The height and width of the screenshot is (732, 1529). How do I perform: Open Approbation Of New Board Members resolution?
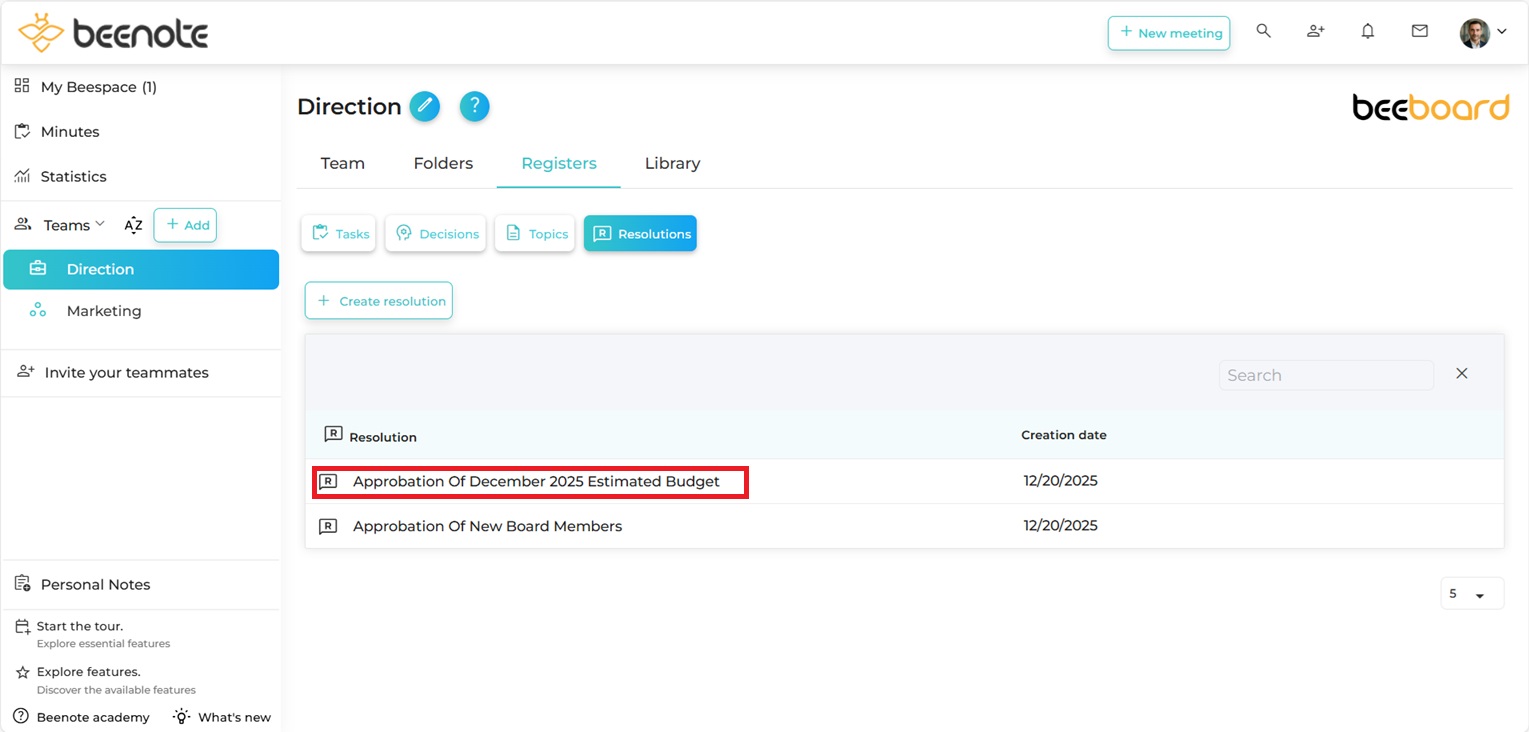click(x=487, y=526)
